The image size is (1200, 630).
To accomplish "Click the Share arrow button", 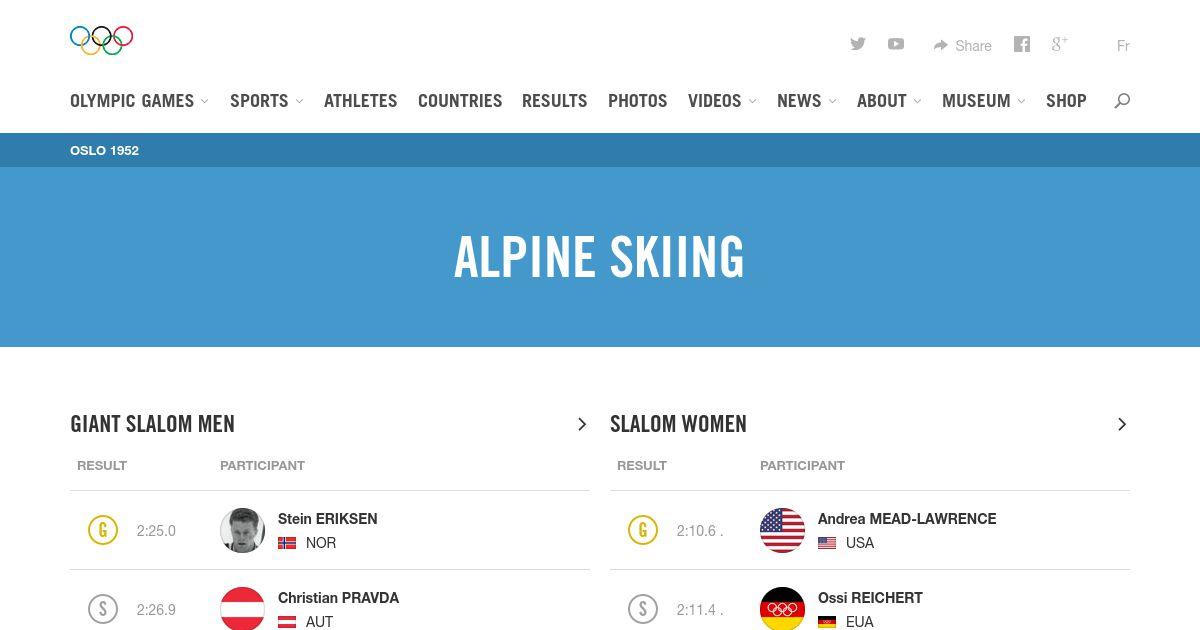I will [962, 45].
